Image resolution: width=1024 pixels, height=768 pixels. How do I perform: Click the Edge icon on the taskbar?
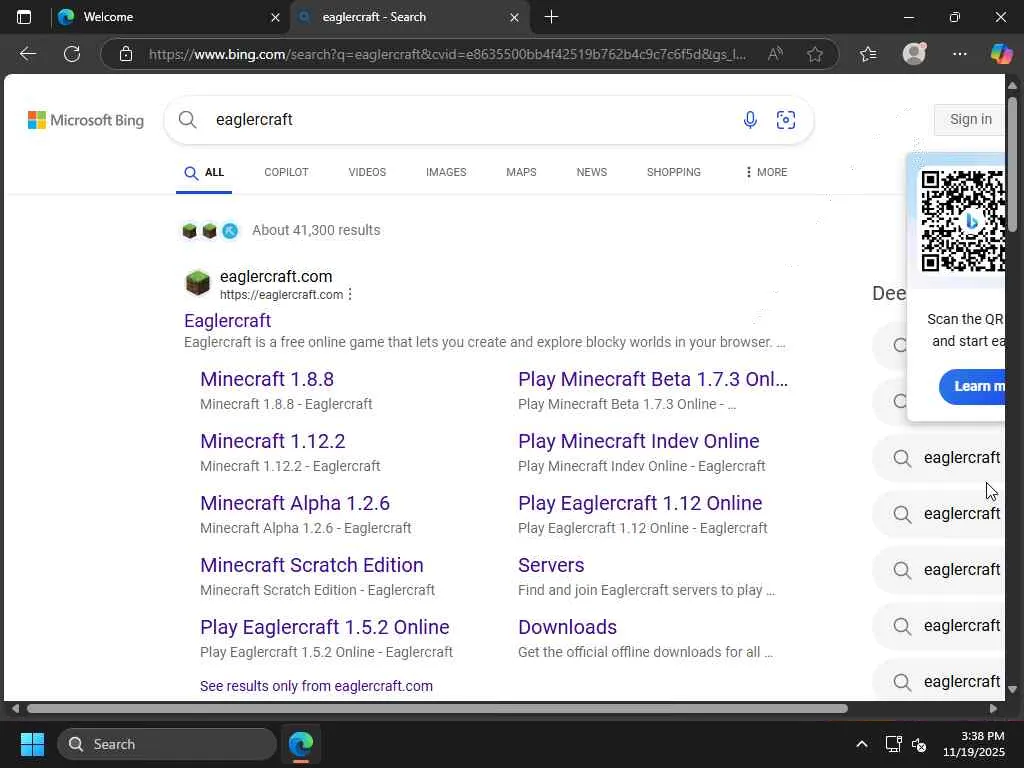click(301, 744)
